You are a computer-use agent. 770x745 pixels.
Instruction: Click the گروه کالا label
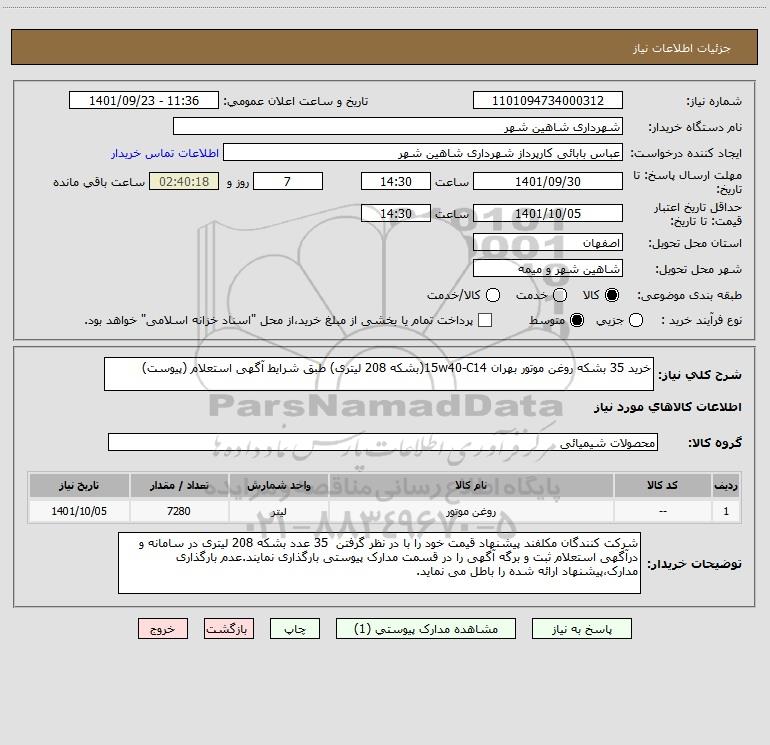pos(715,443)
